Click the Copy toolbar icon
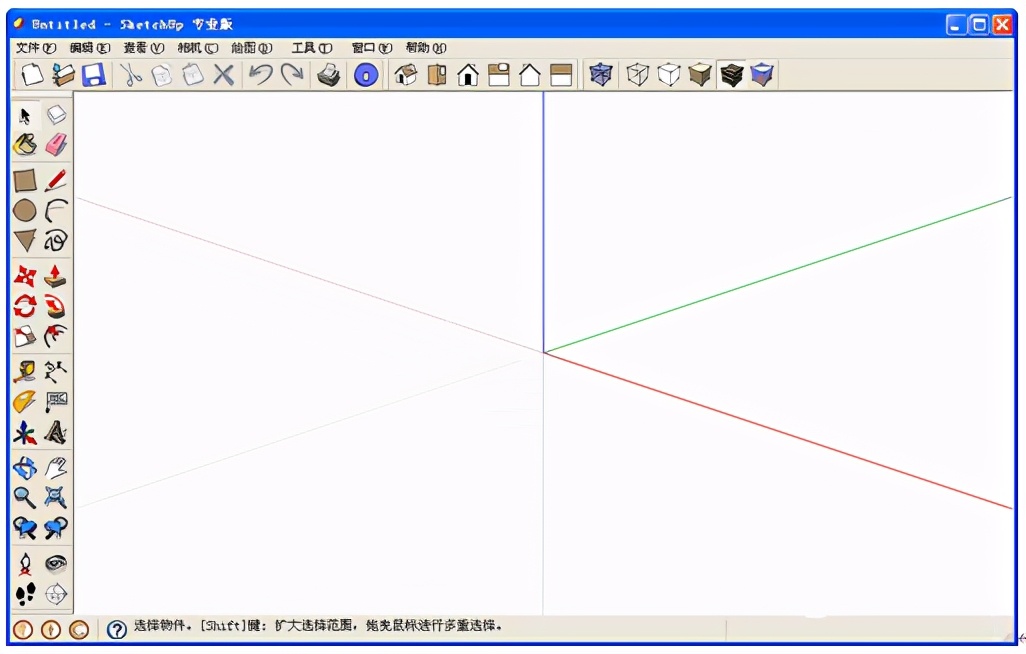Image resolution: width=1026 pixels, height=654 pixels. point(162,75)
